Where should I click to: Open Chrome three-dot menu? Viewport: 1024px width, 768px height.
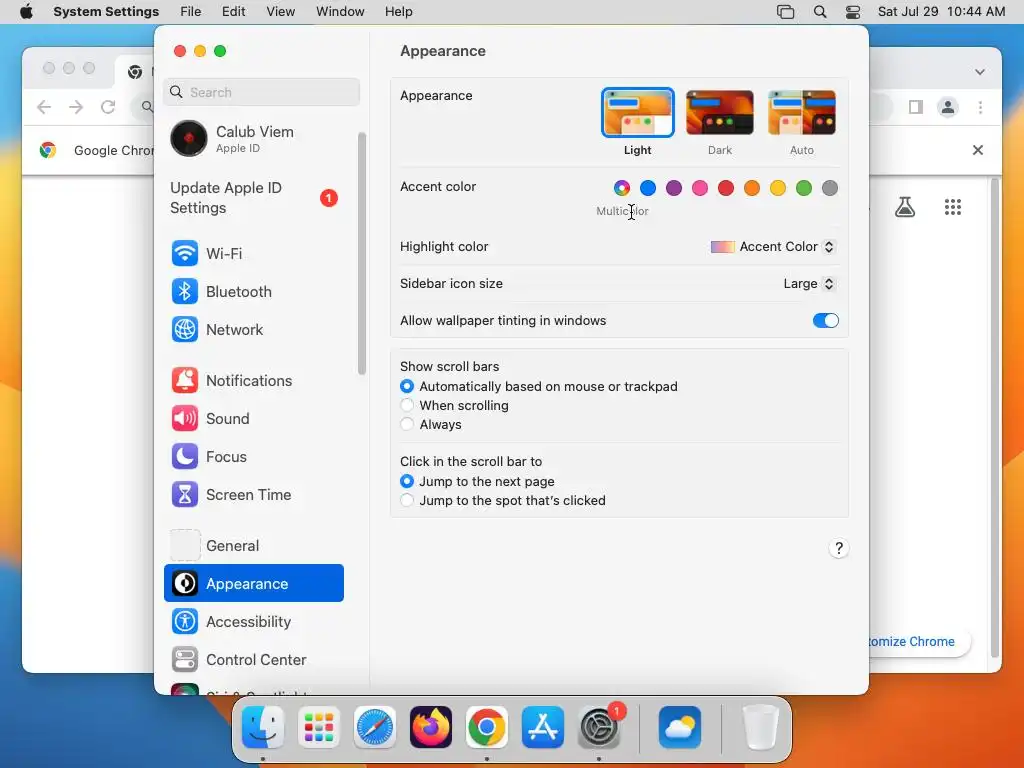tap(980, 107)
